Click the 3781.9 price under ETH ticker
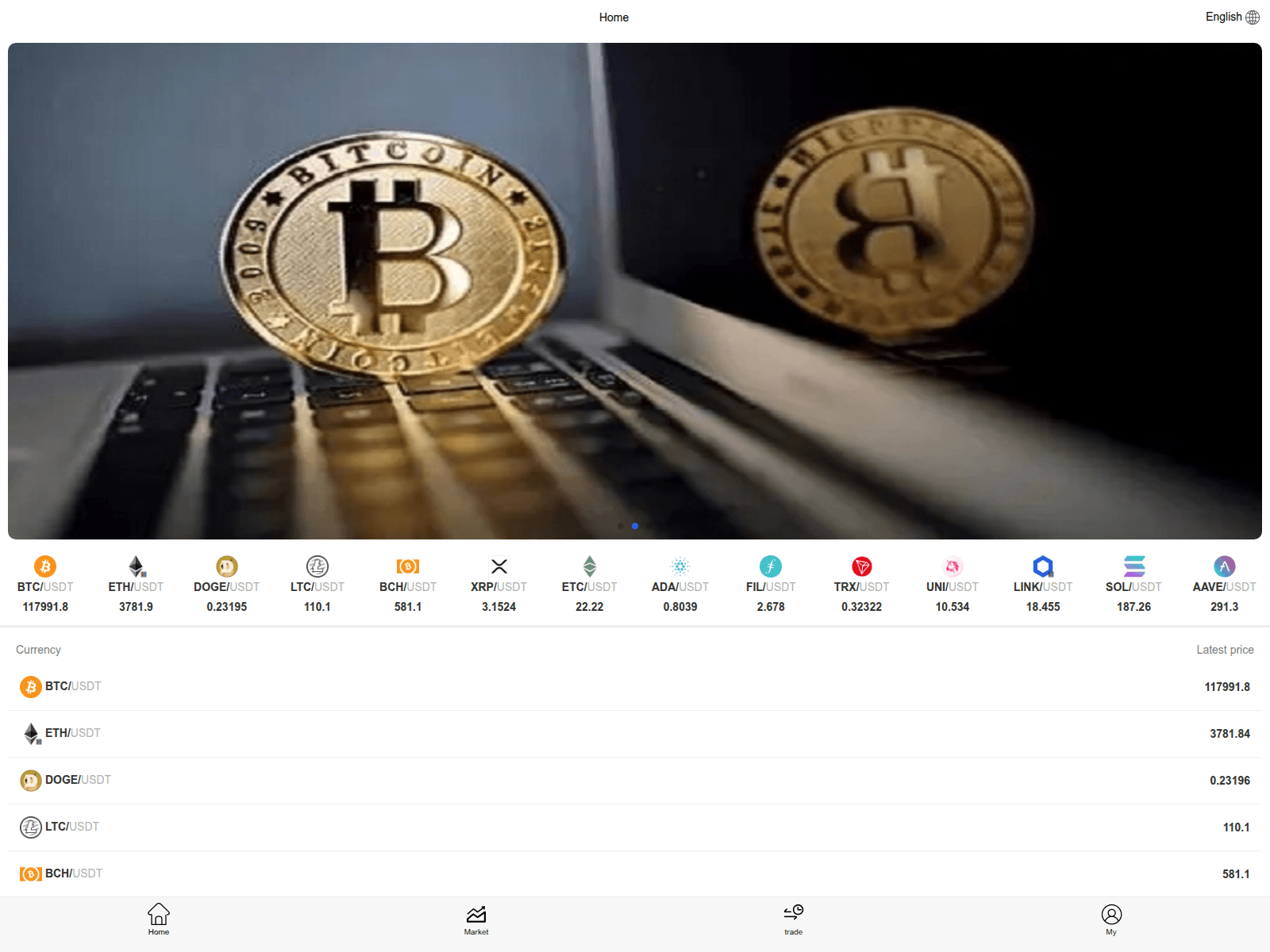Image resolution: width=1270 pixels, height=952 pixels. click(x=137, y=607)
